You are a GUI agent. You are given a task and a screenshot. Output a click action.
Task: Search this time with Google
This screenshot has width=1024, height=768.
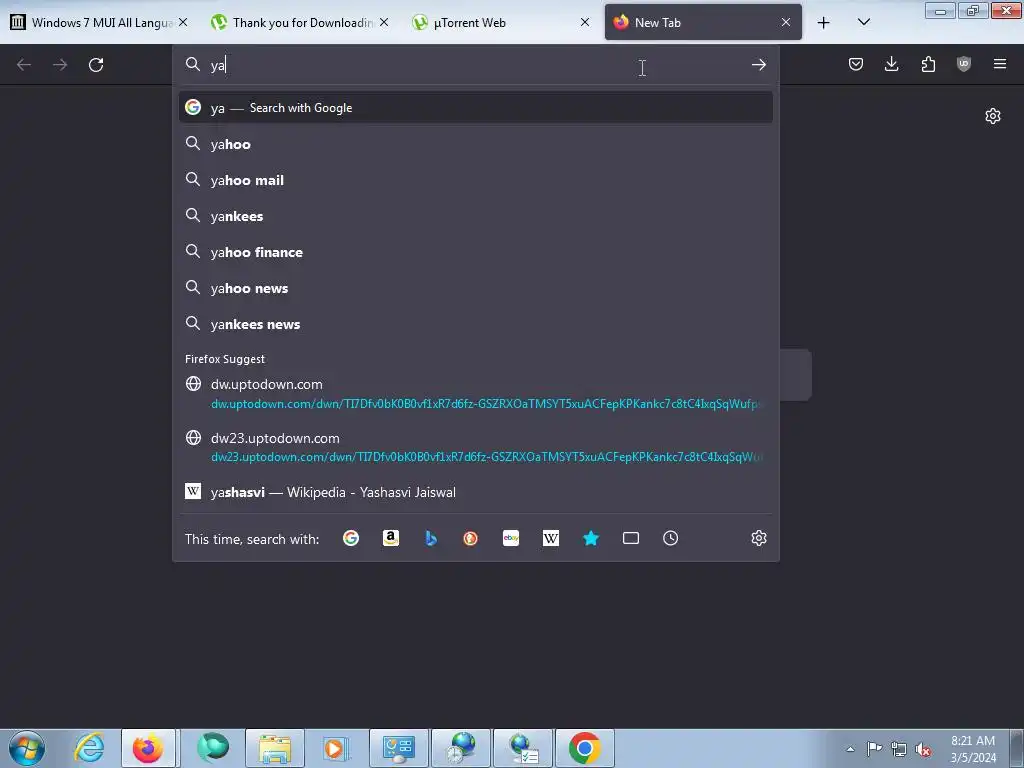click(x=351, y=538)
